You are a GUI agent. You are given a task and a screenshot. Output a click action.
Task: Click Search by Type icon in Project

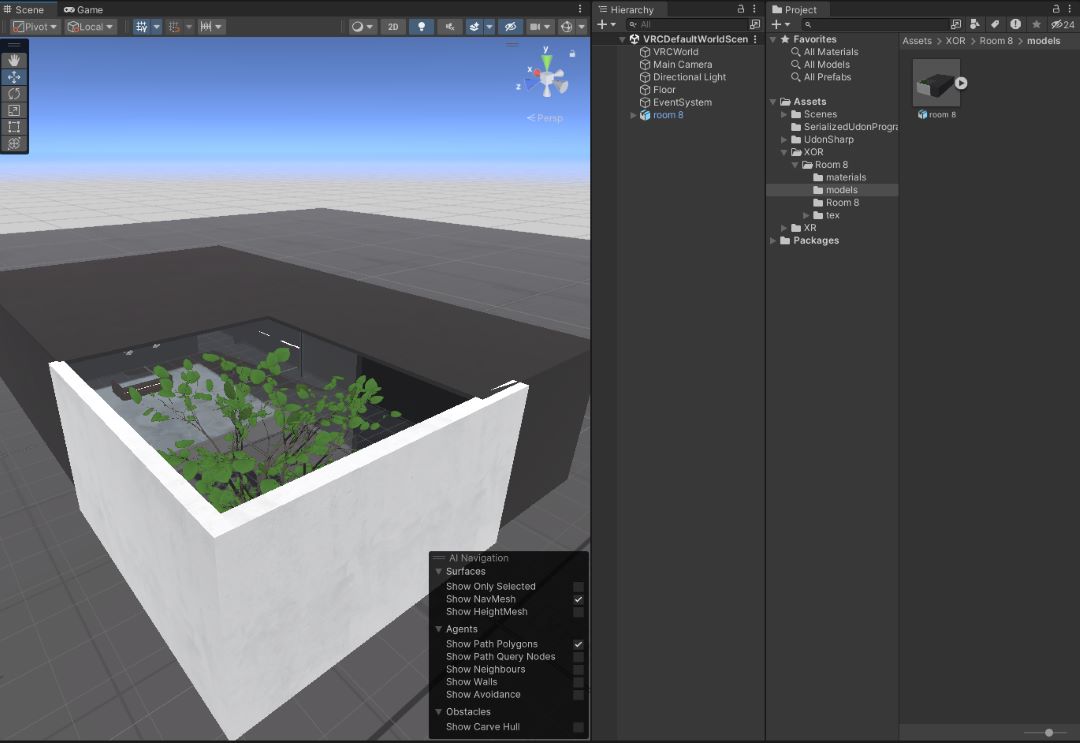[x=975, y=24]
